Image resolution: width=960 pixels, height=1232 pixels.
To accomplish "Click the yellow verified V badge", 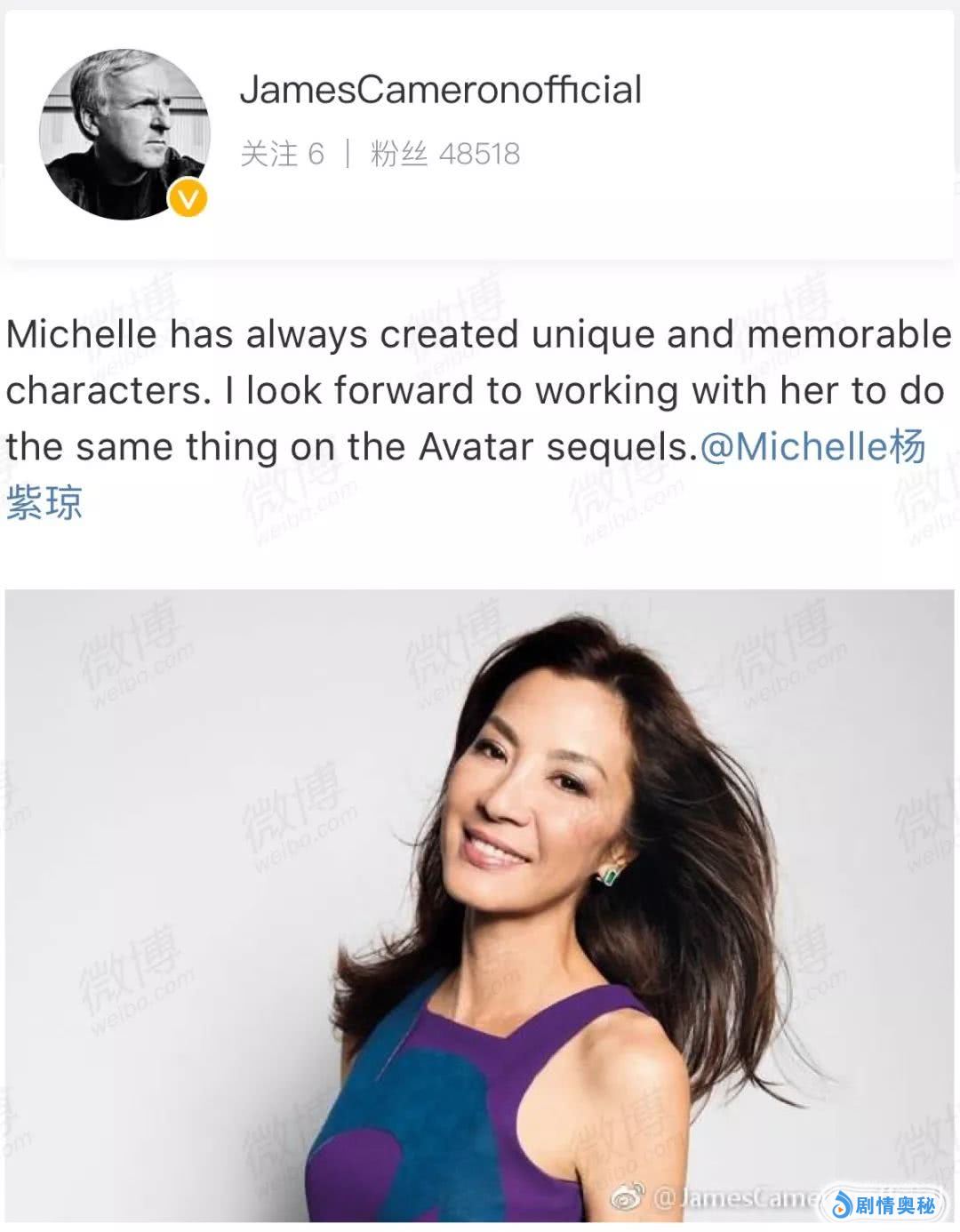I will 188,198.
